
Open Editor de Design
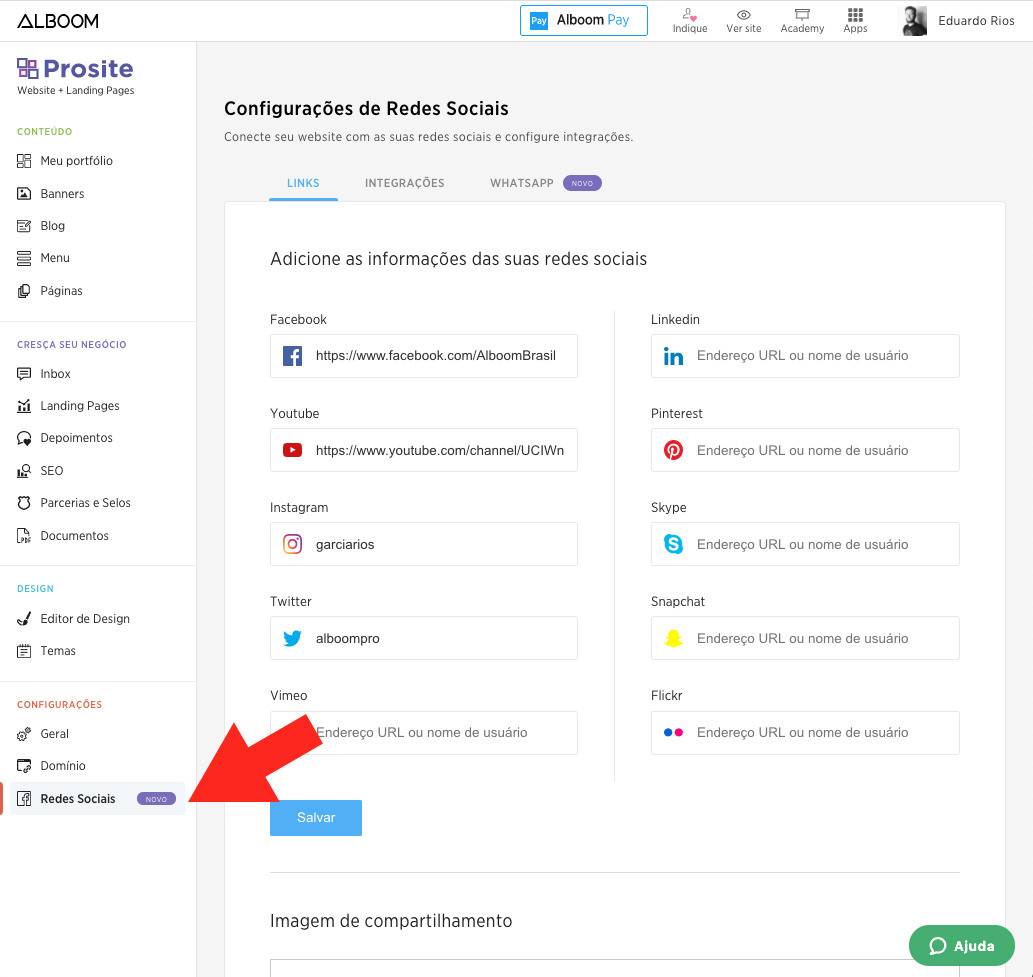[x=84, y=619]
